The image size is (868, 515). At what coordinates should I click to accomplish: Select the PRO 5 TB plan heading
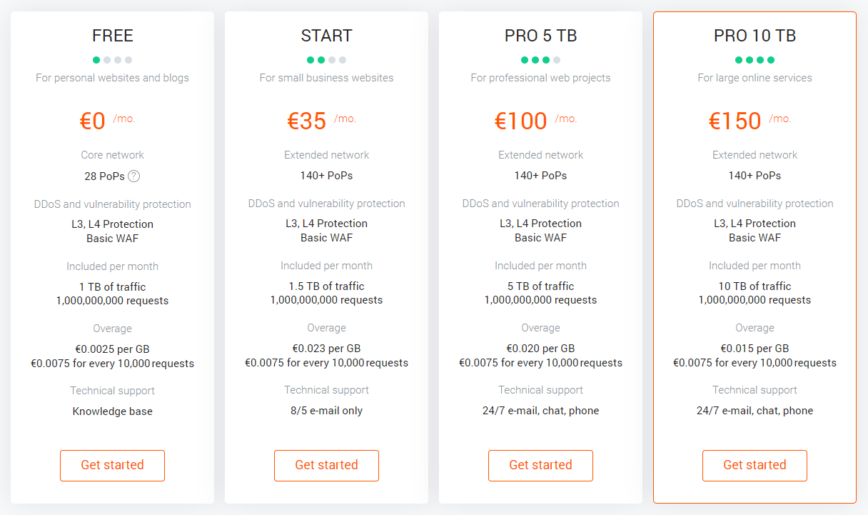540,36
